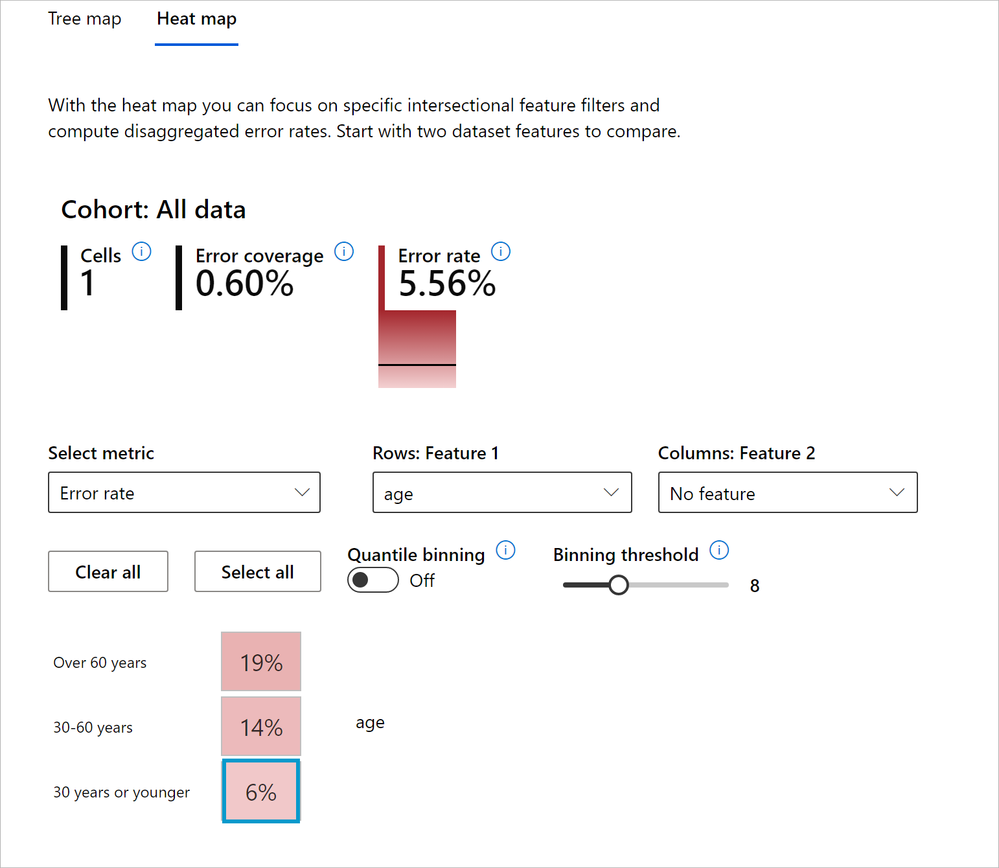Open the Select metric Error rate dropdown
999x868 pixels.
coord(184,493)
